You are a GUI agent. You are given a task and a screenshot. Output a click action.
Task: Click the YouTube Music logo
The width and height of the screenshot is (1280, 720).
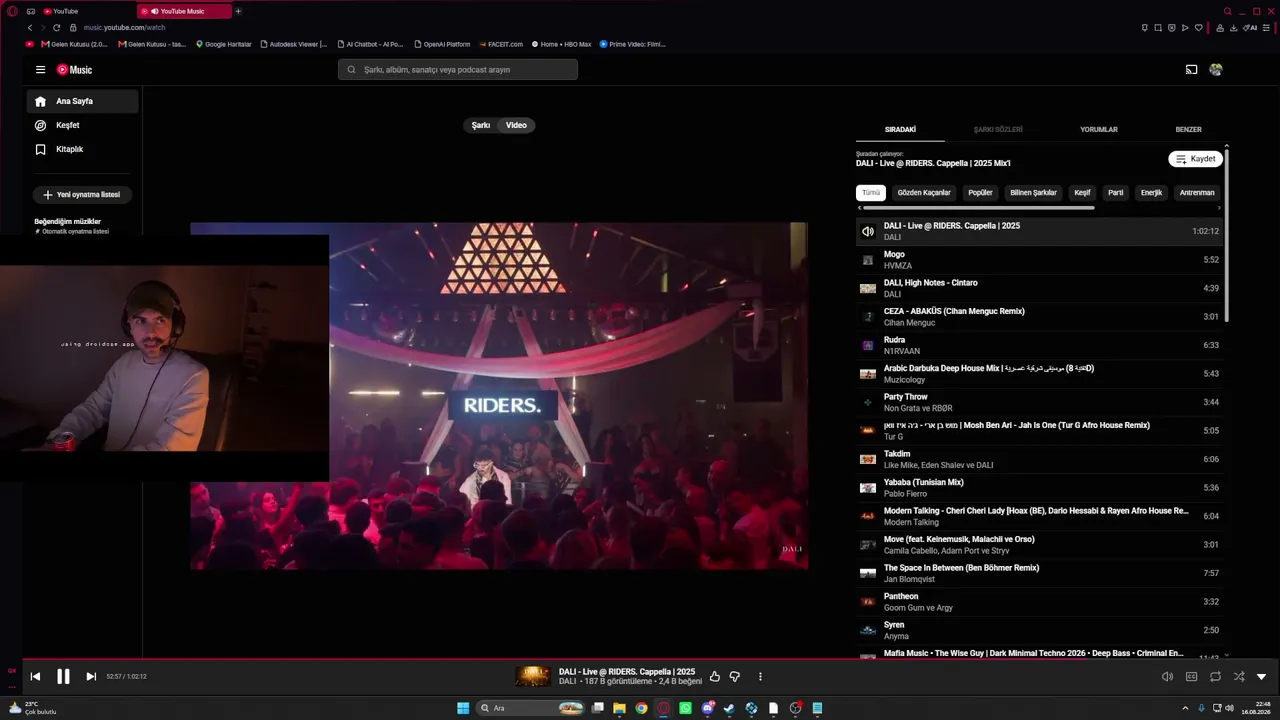(74, 70)
